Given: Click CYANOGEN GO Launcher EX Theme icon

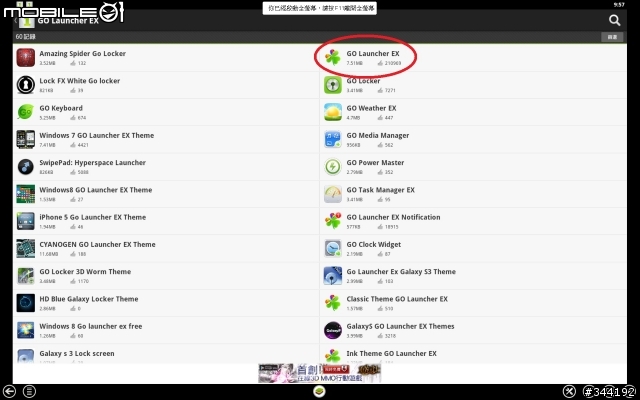Looking at the screenshot, I should click(x=25, y=249).
